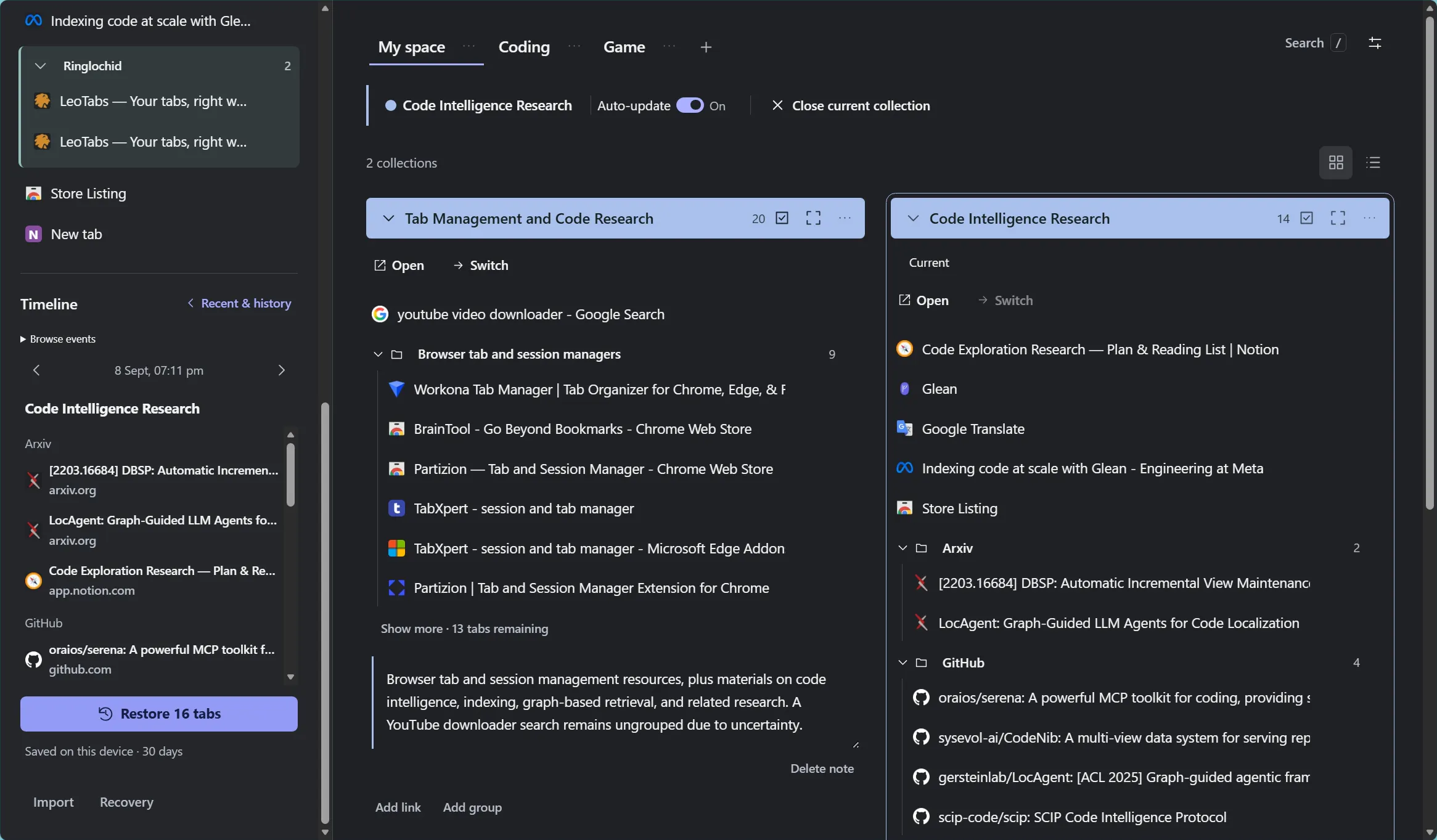Click the timeline list scrollbar thumb

click(290, 475)
